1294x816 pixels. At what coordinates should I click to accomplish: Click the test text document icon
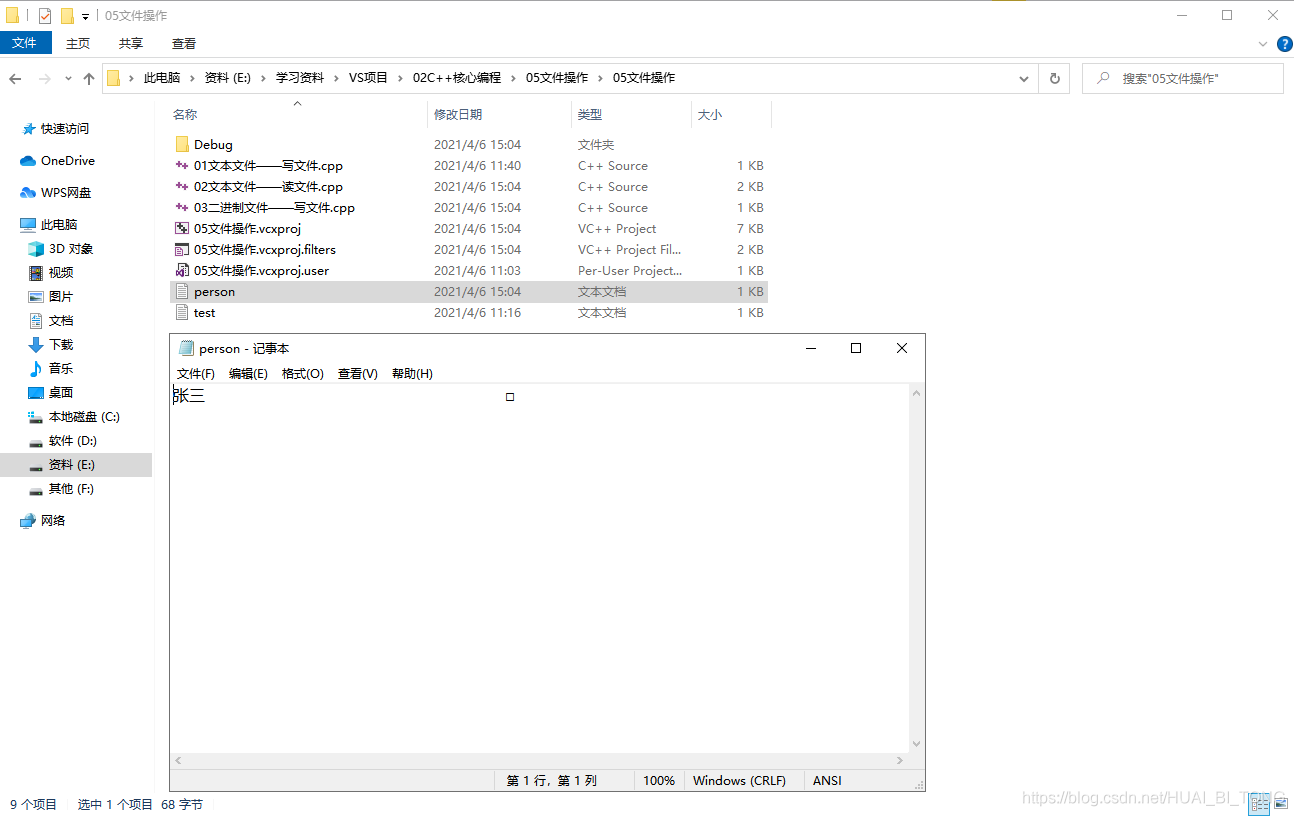click(181, 313)
